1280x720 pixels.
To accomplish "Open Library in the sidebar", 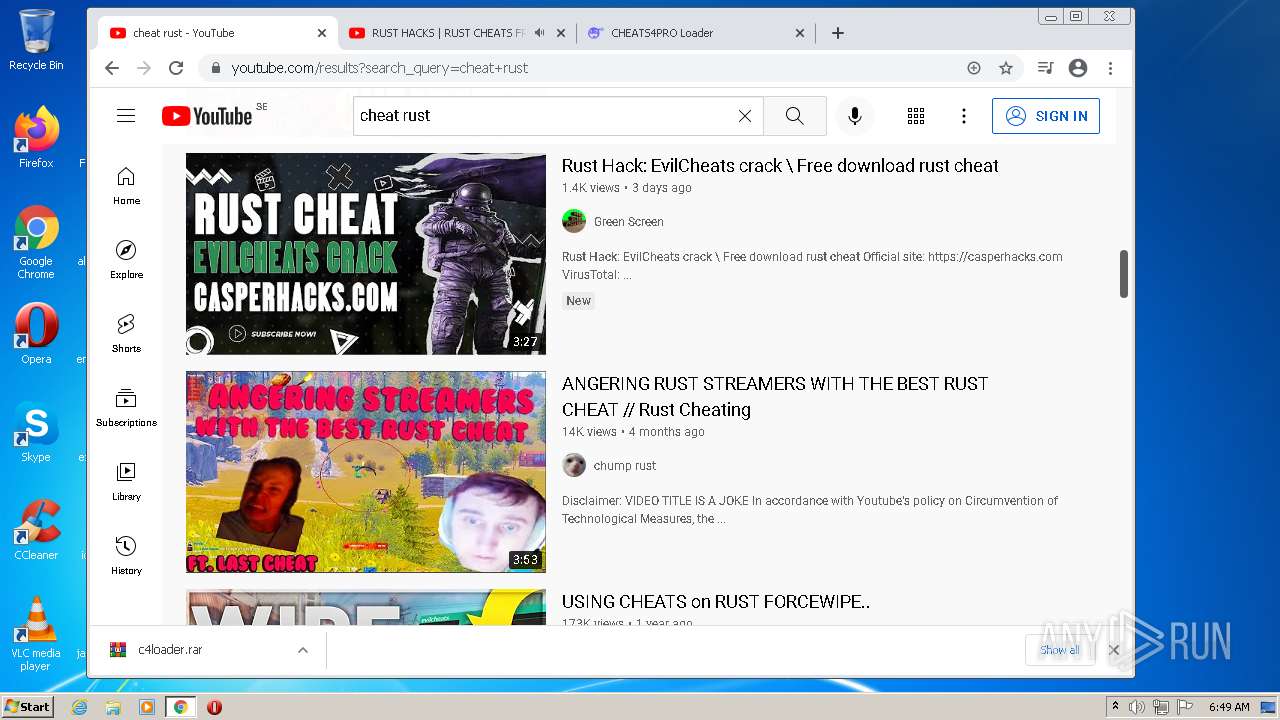I will point(126,482).
